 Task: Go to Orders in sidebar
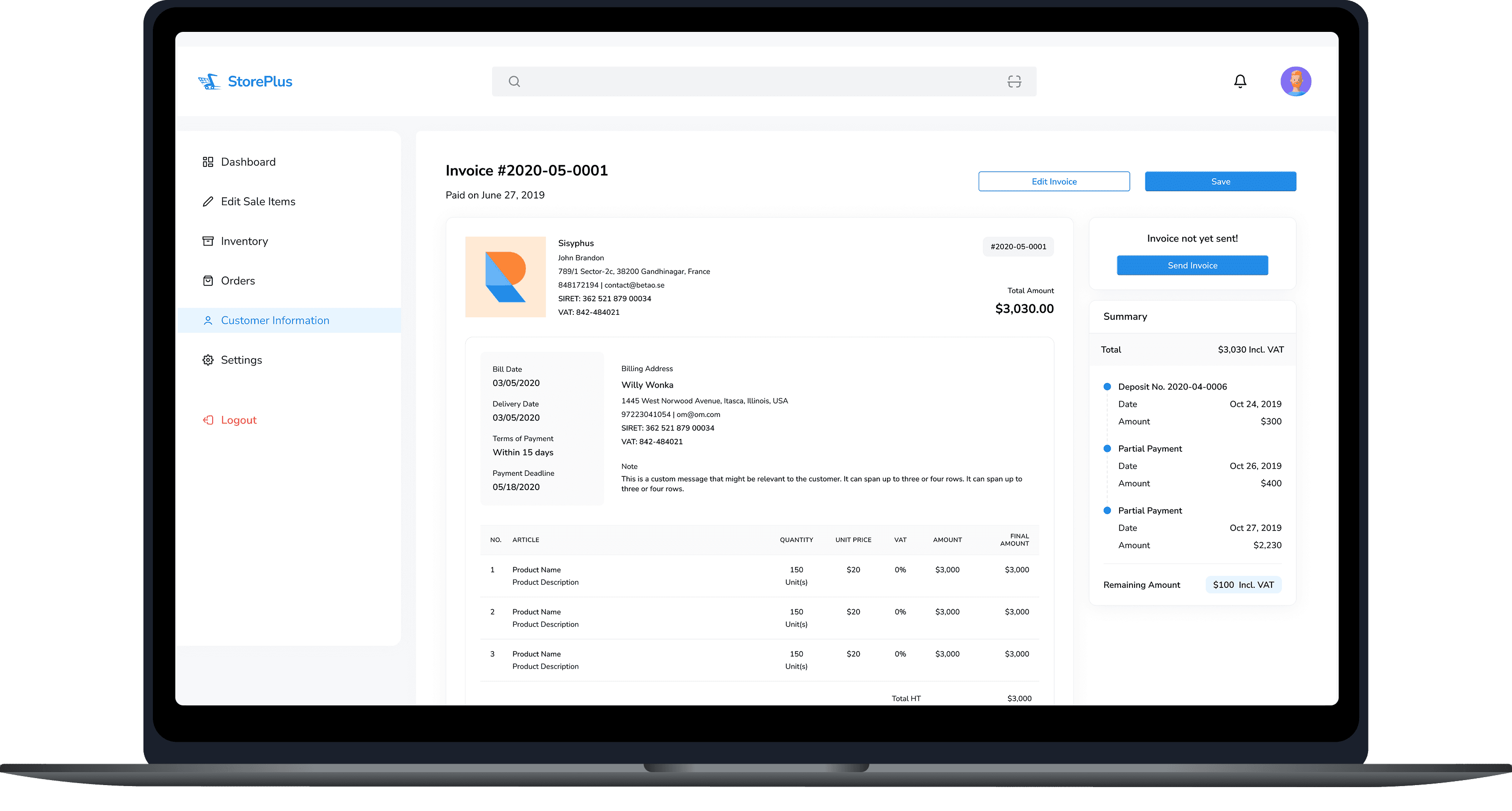(x=238, y=280)
